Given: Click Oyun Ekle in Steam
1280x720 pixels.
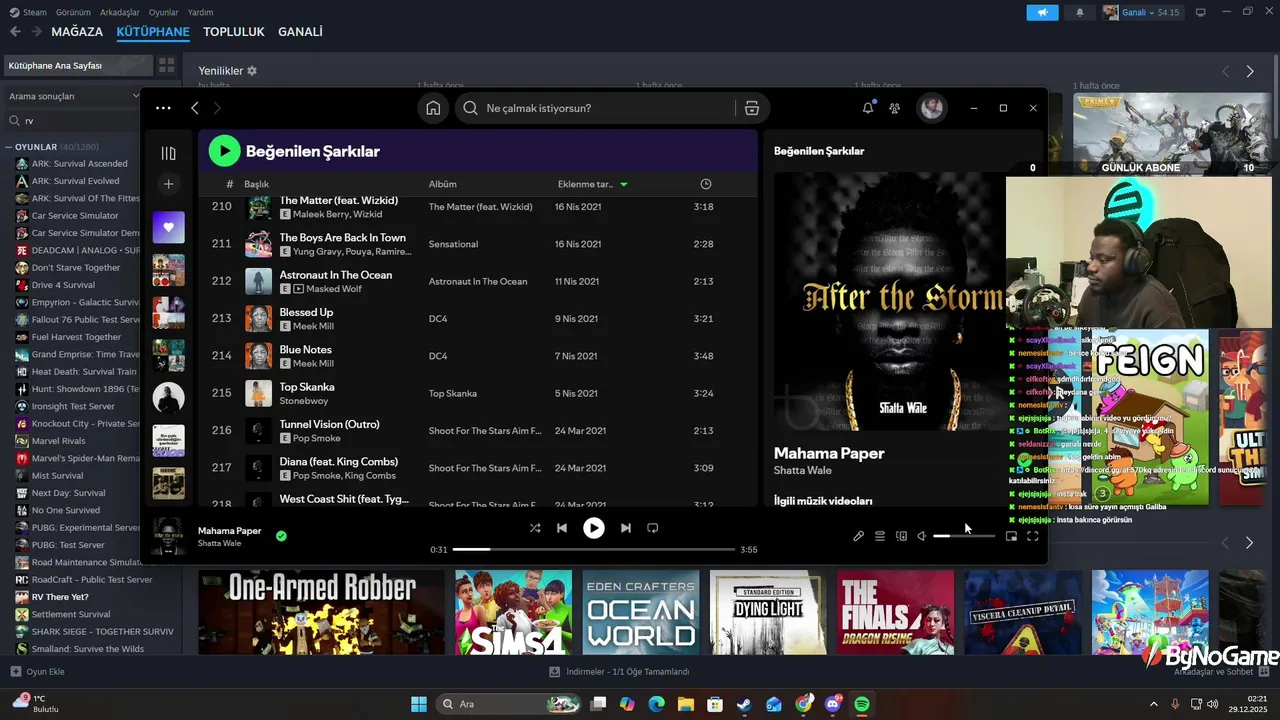Looking at the screenshot, I should (38, 672).
